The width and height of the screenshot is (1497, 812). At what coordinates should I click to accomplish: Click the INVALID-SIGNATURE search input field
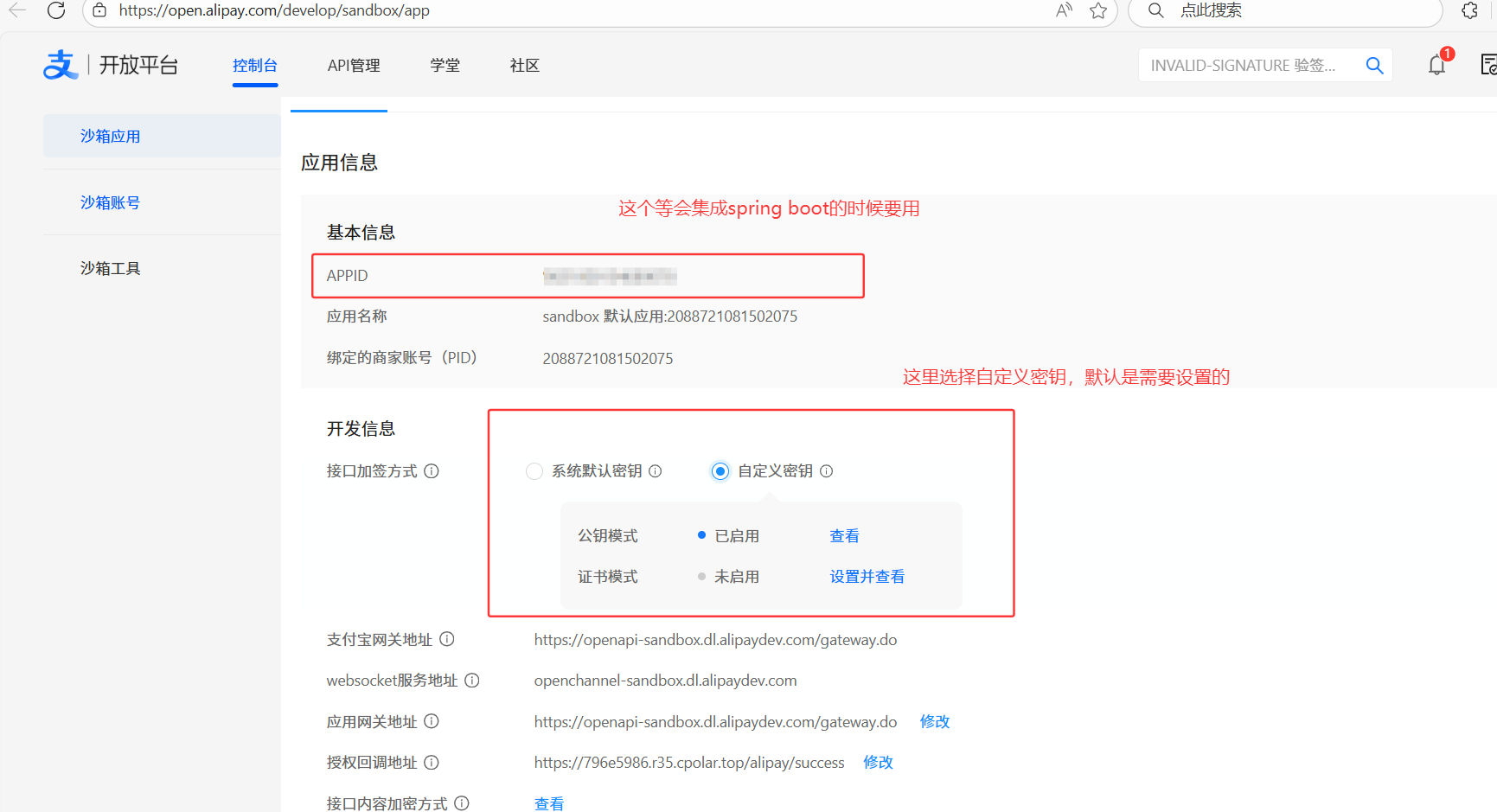(x=1245, y=66)
